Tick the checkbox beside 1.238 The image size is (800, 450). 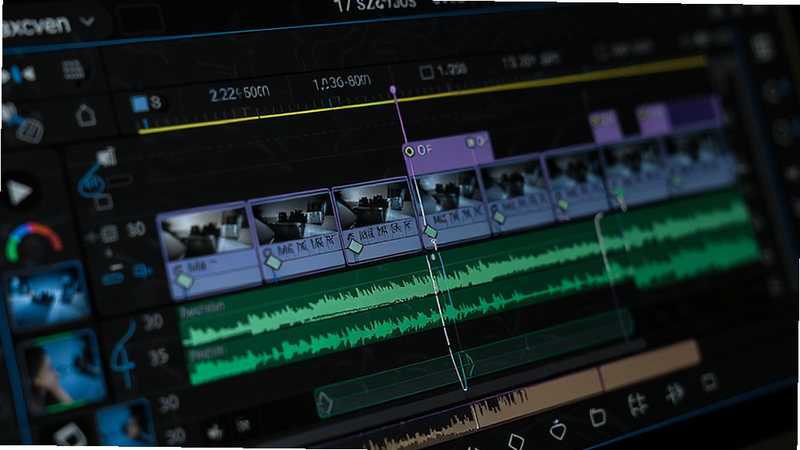coord(427,72)
